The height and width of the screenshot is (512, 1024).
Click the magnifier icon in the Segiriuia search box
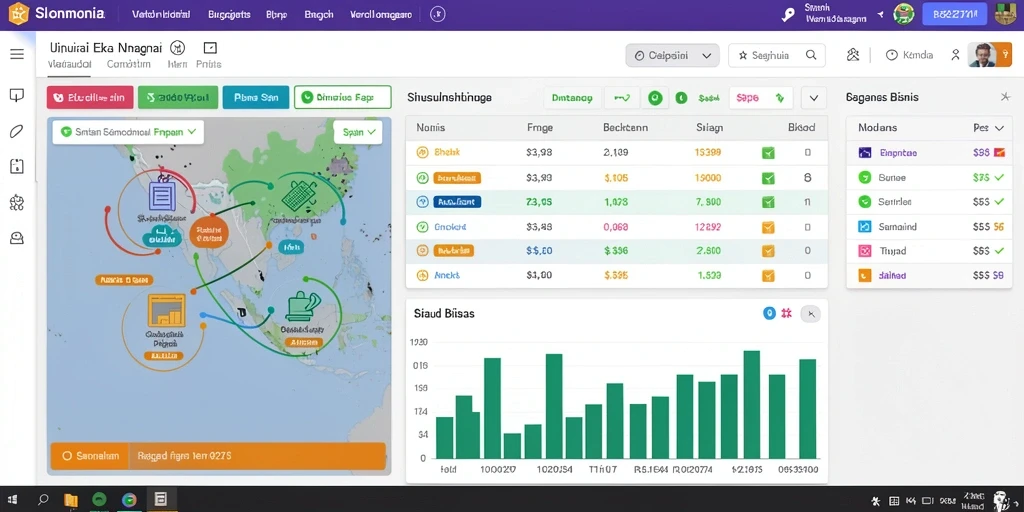click(811, 56)
